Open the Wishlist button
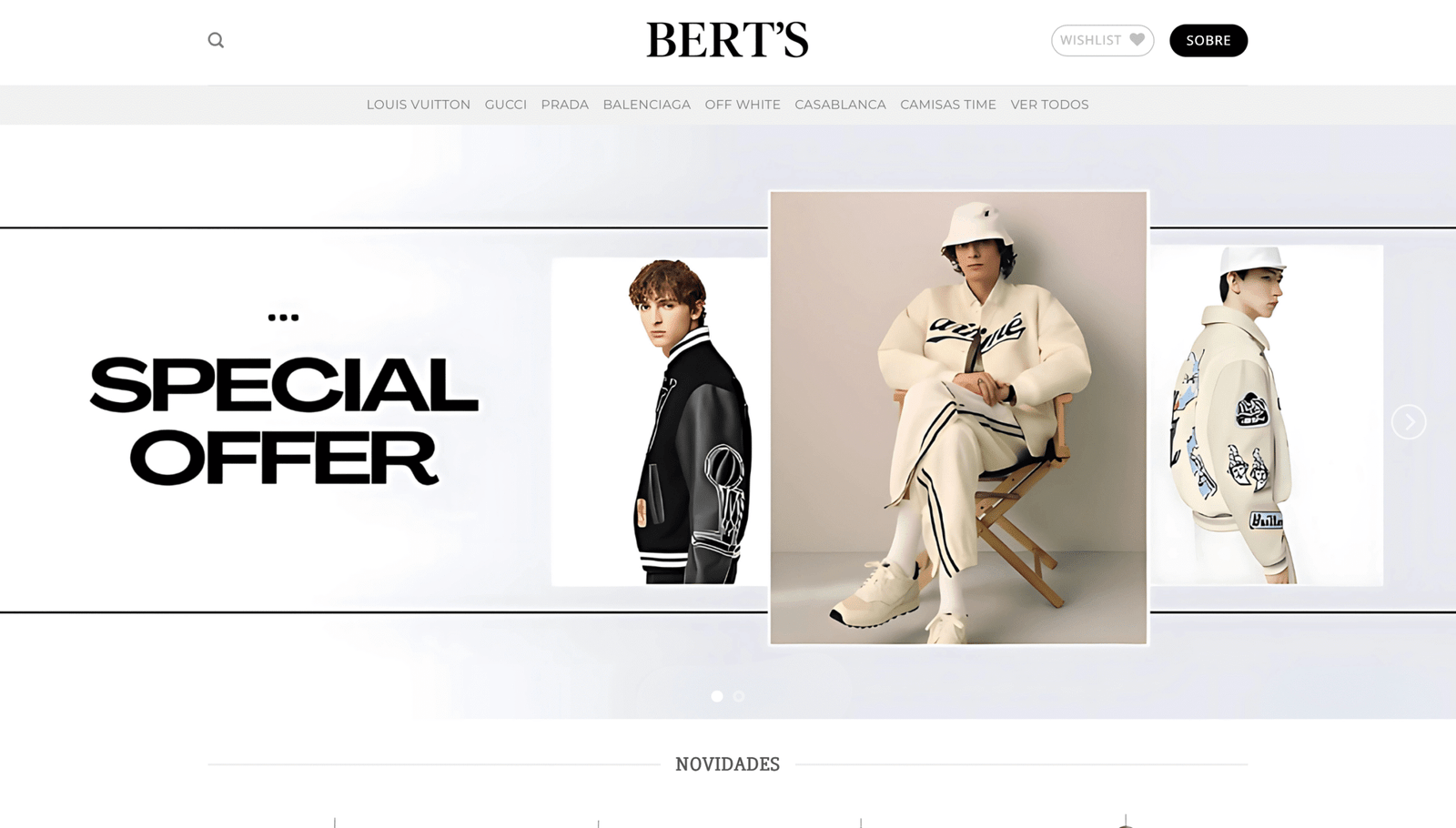Screen dimensions: 1456x828 (1102, 40)
